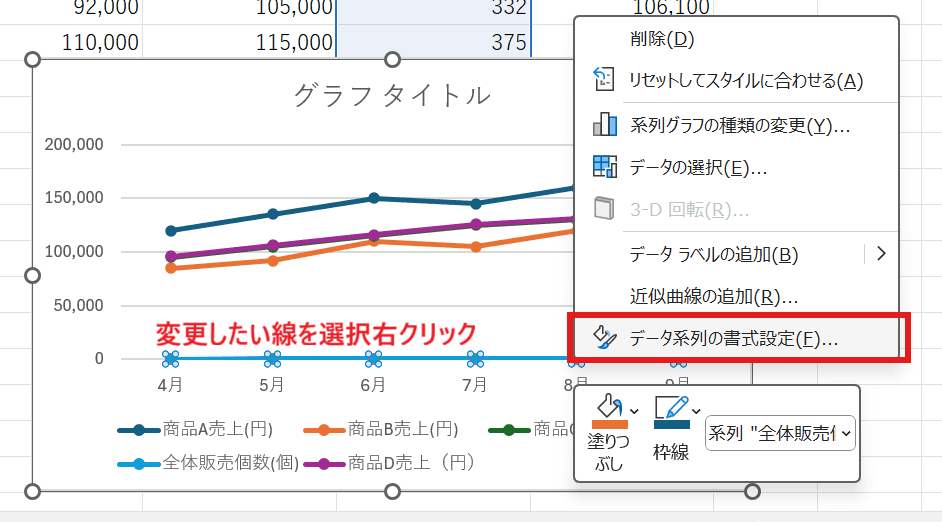Click データの選択(E) in context menu

click(x=698, y=167)
